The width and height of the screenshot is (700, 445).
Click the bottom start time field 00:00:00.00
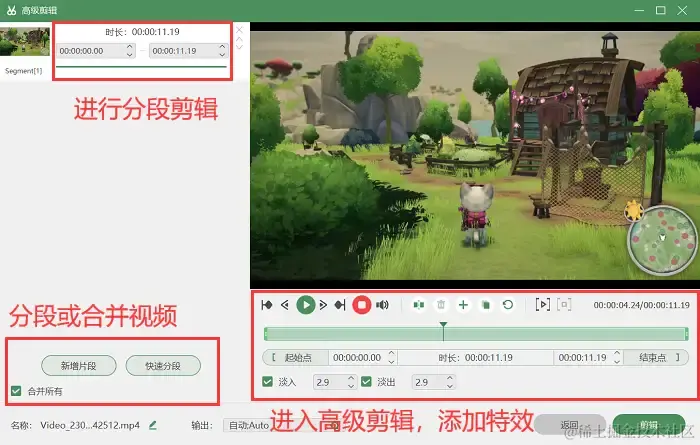pos(357,358)
